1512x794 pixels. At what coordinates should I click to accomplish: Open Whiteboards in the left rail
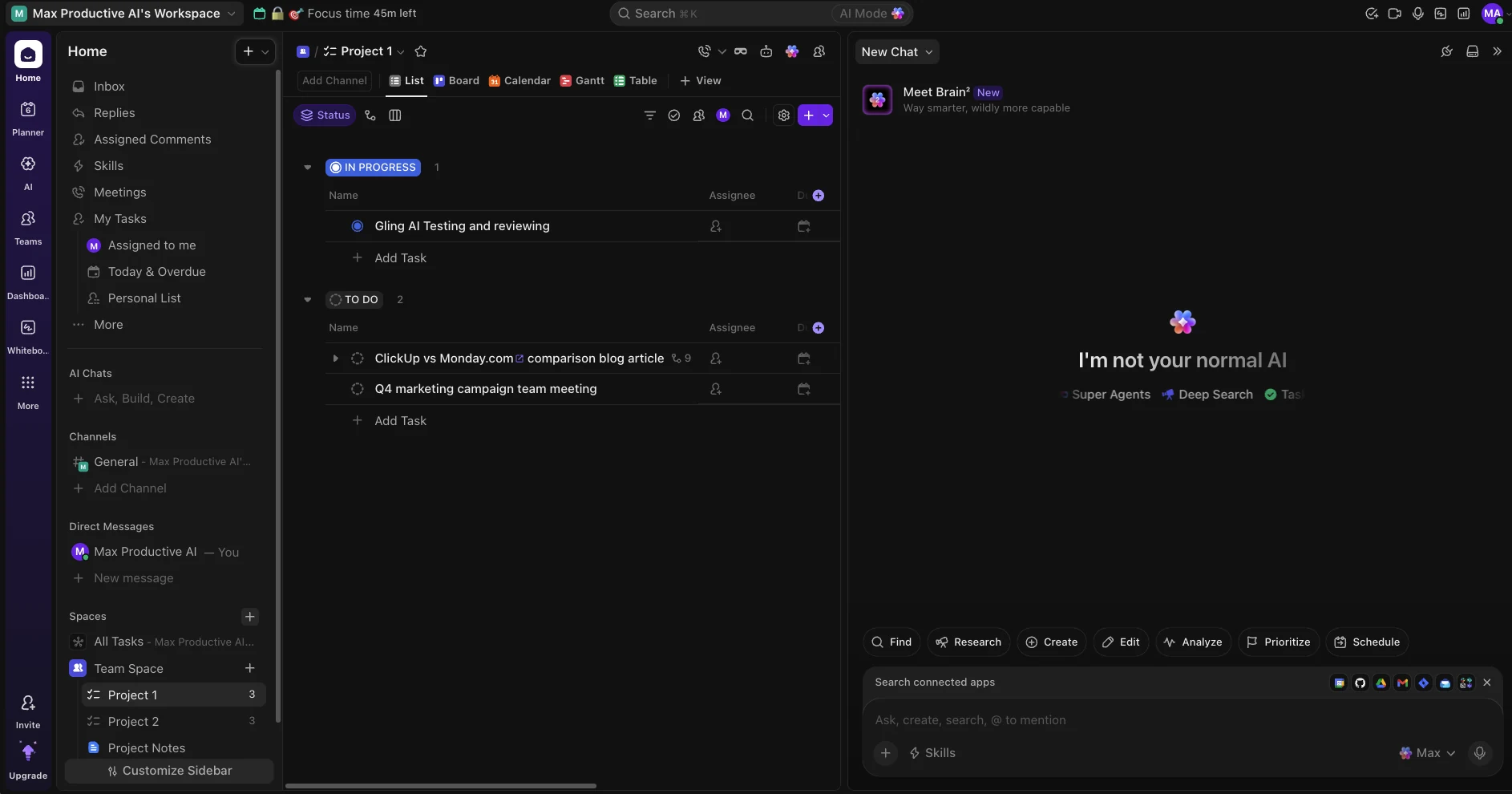(28, 336)
